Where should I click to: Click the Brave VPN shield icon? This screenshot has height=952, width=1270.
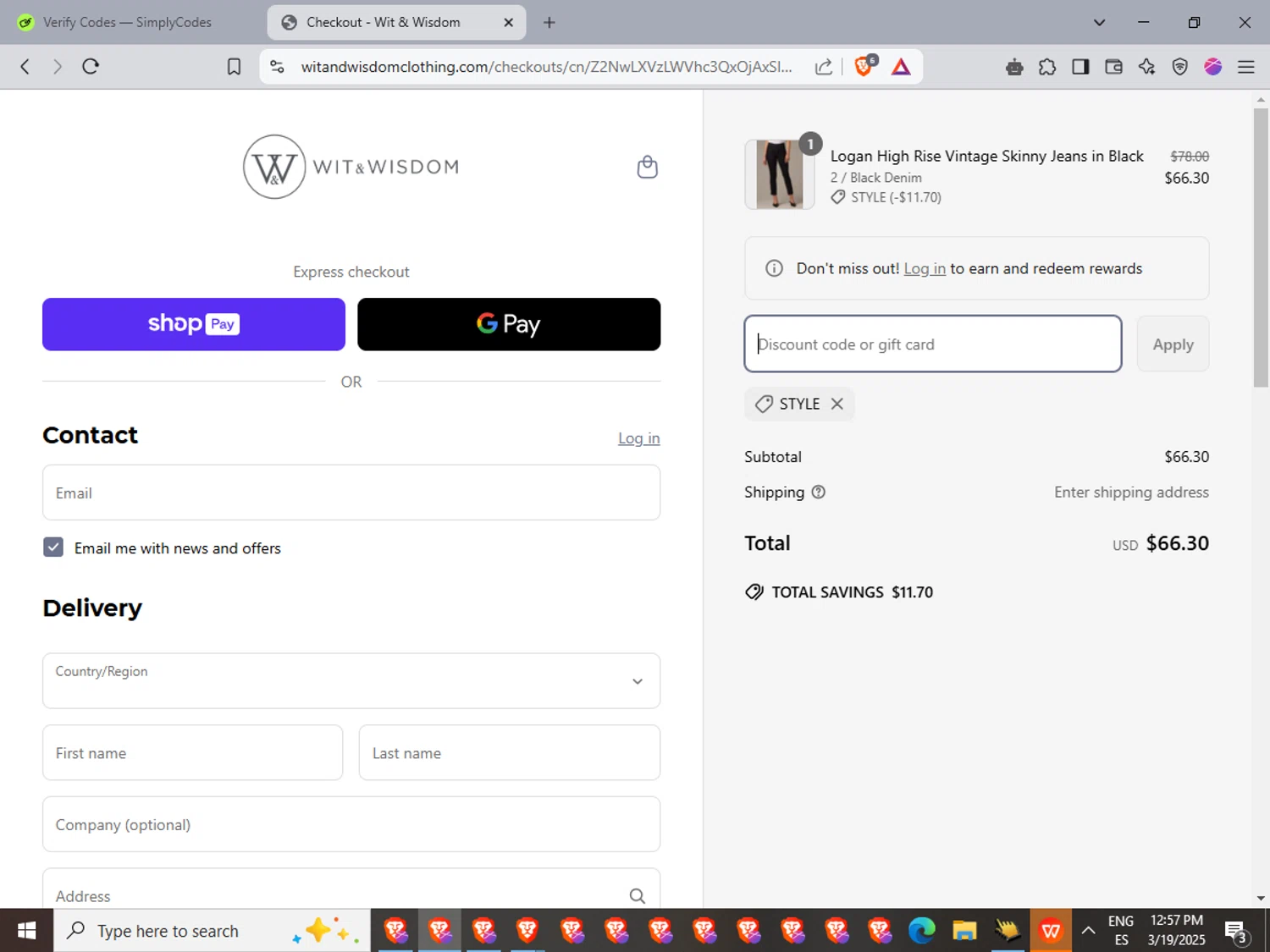pyautogui.click(x=1179, y=67)
